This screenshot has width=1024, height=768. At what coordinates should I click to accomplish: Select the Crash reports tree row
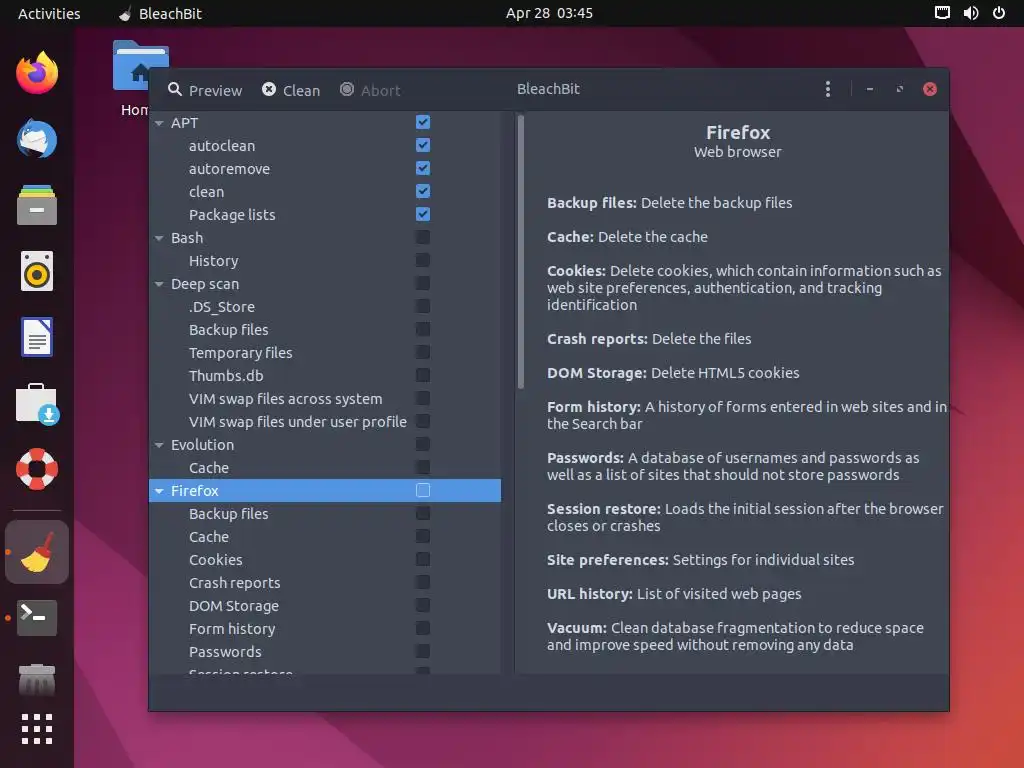coord(325,583)
